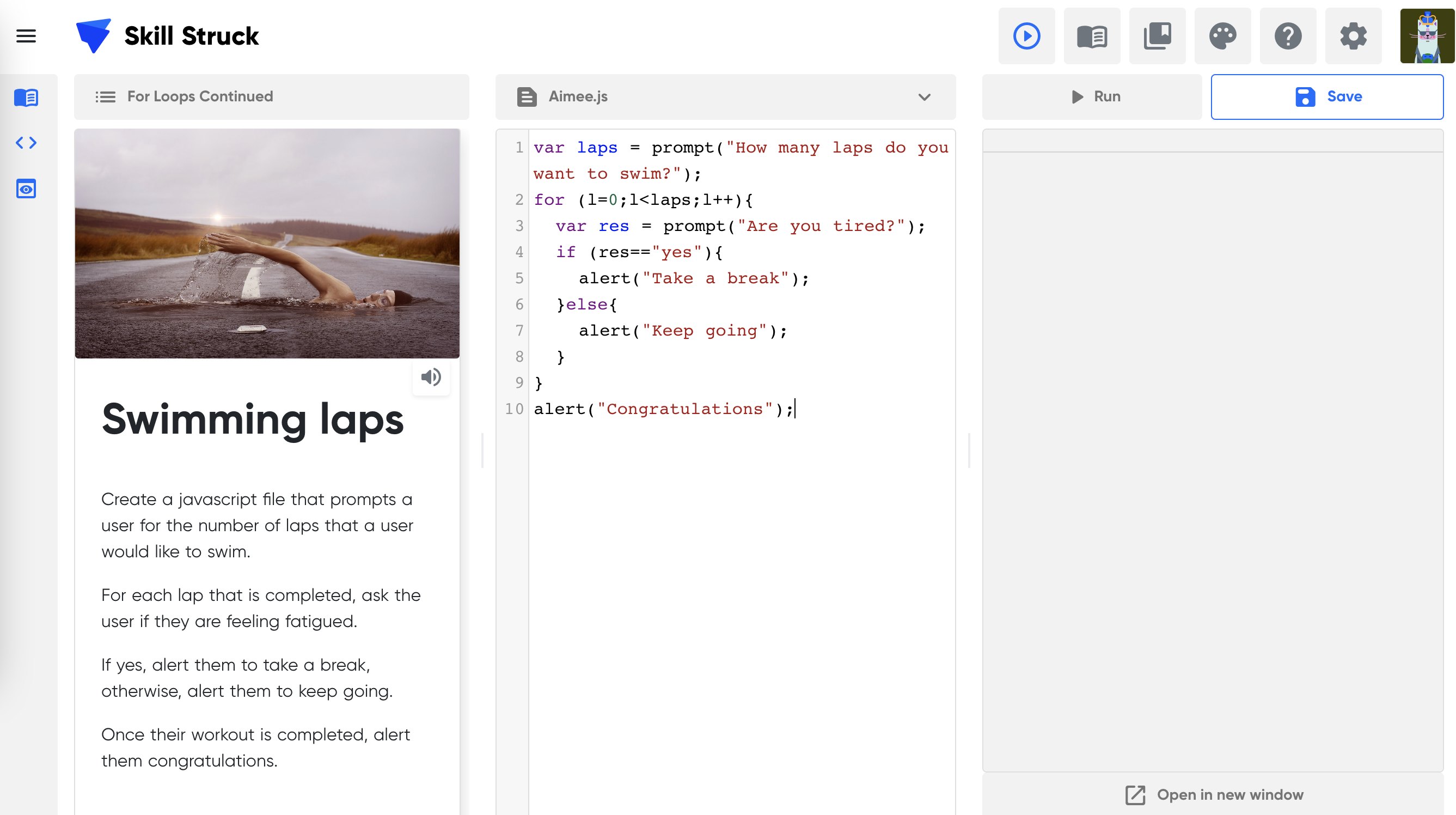Open the theme palette icon
This screenshot has width=1456, height=815.
coord(1222,35)
